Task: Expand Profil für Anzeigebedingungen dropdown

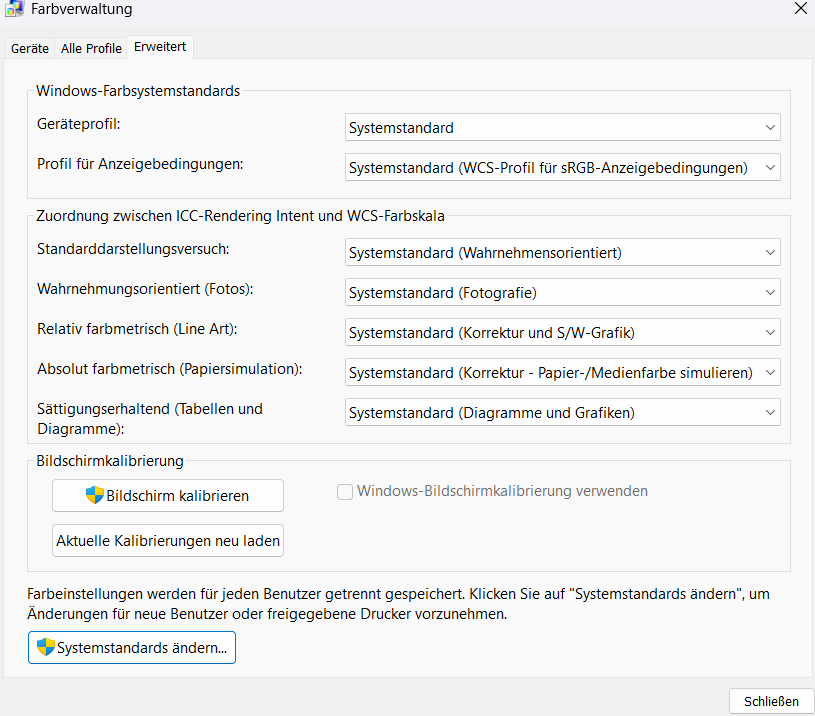Action: [562, 167]
